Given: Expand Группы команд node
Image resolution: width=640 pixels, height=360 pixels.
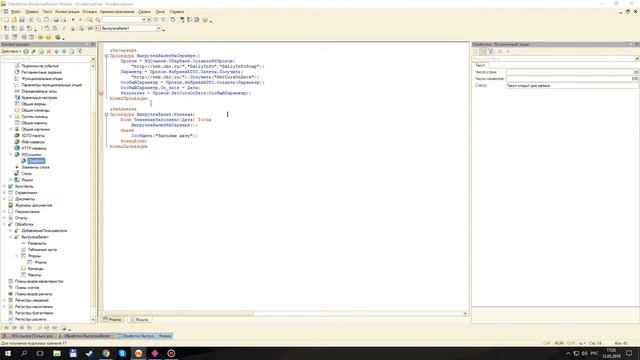Looking at the screenshot, I should 11,117.
